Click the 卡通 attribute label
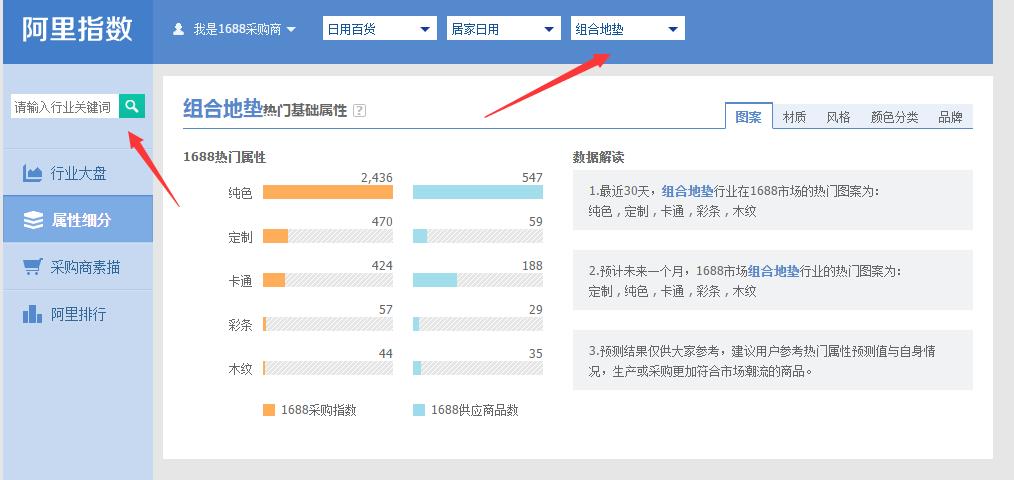Image resolution: width=1014 pixels, height=480 pixels. 240,281
